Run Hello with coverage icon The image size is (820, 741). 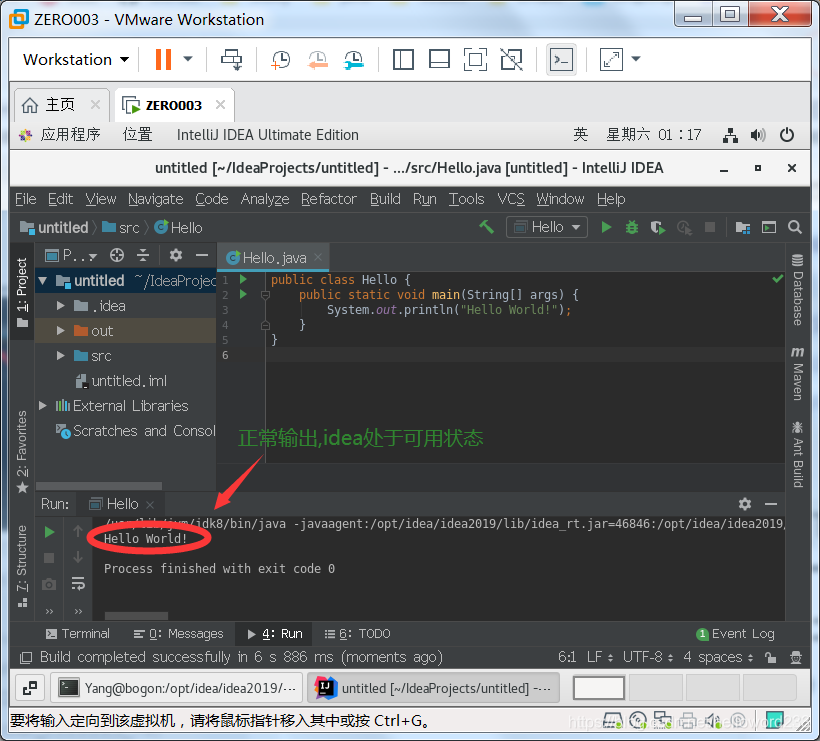(657, 227)
